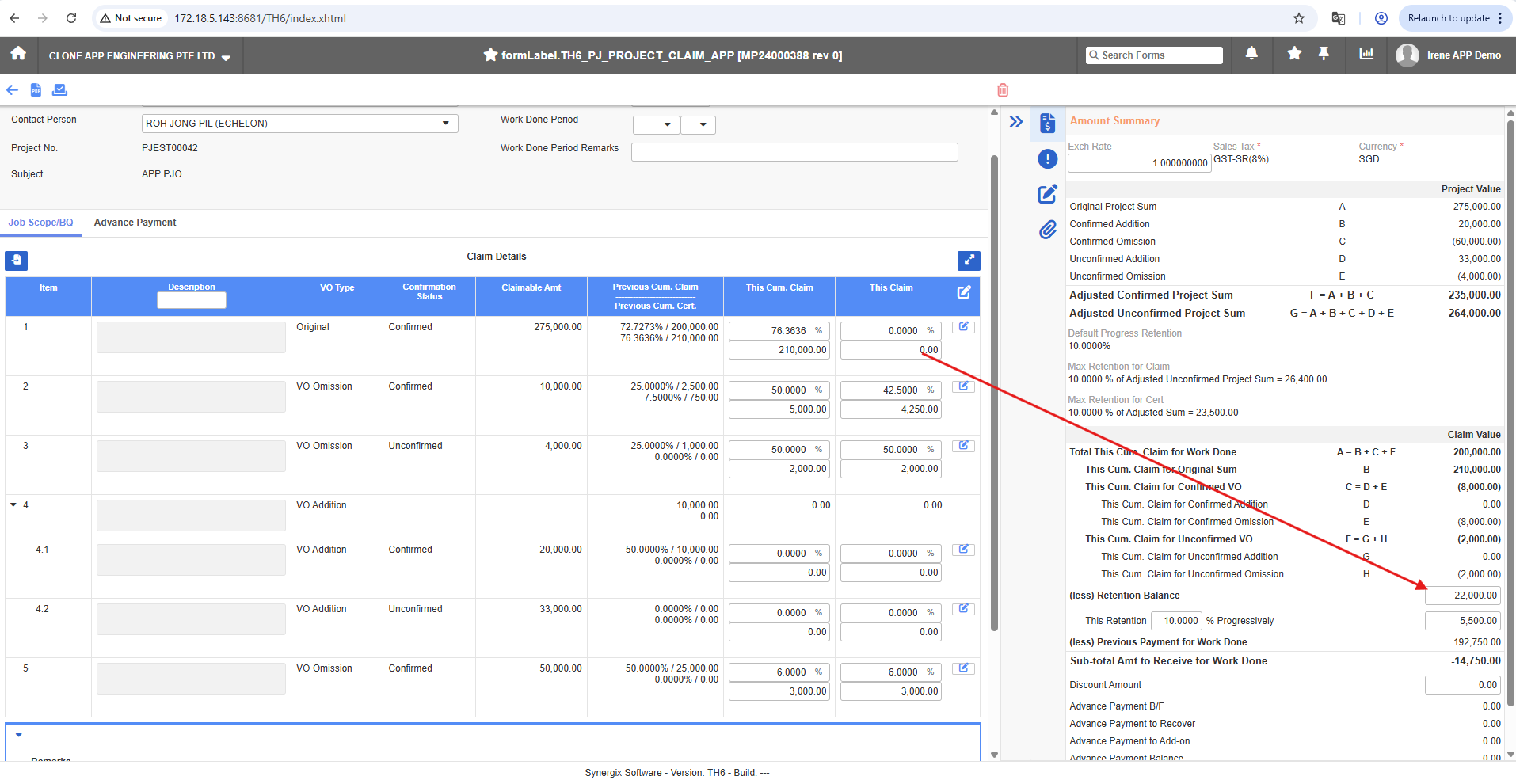Screen dimensions: 1516x784
Task: Expand Claim Details table to fullscreen
Action: [969, 260]
